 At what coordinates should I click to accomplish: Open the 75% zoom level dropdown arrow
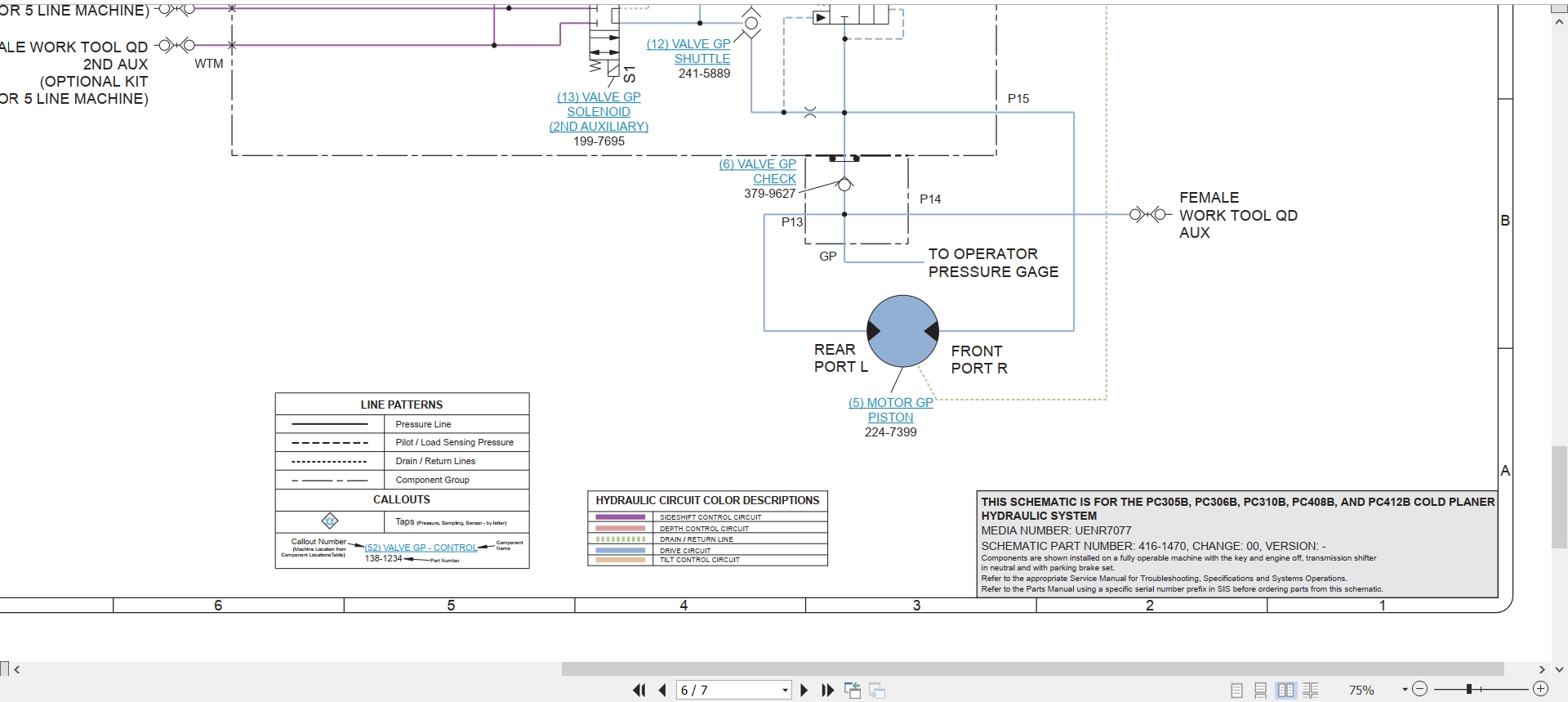(x=1405, y=691)
